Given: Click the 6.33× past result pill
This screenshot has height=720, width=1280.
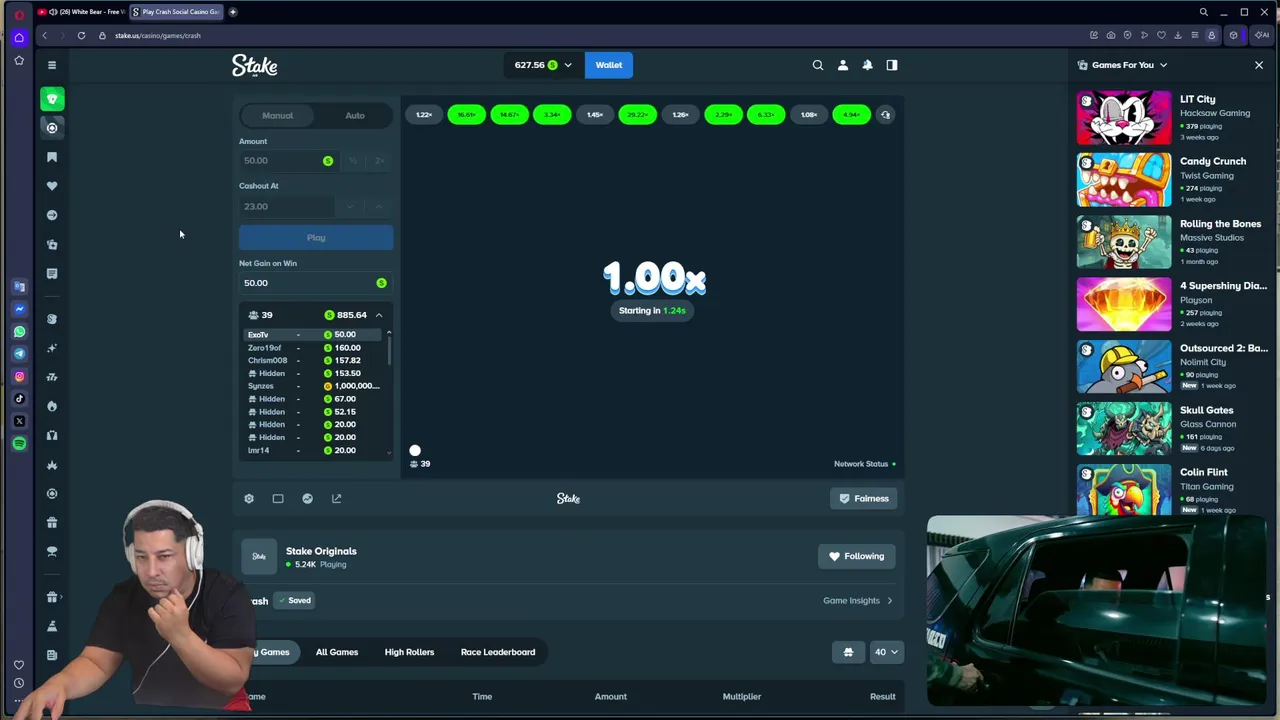Looking at the screenshot, I should (766, 115).
